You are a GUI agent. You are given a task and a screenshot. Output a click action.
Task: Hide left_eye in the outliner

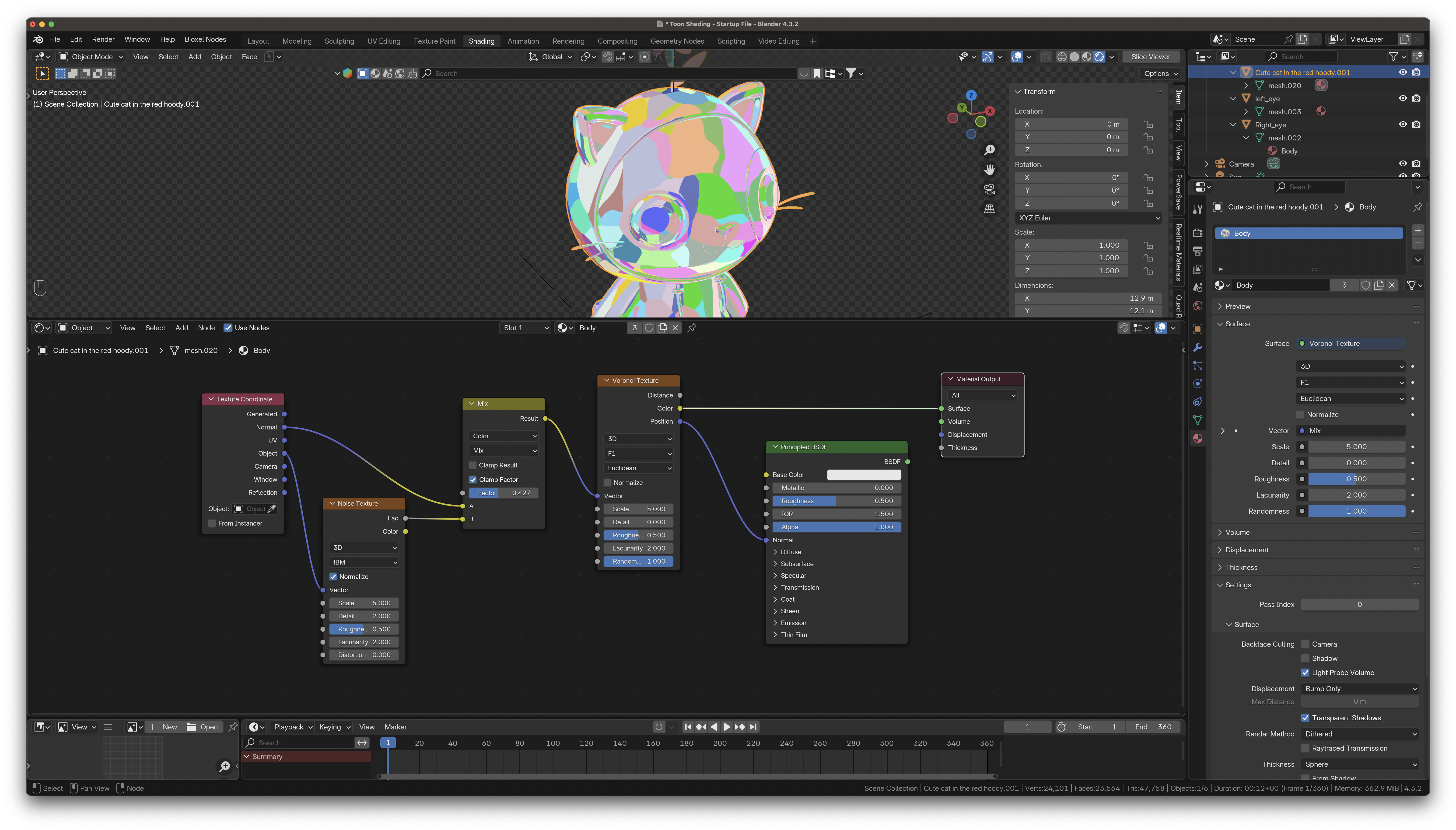click(1403, 99)
